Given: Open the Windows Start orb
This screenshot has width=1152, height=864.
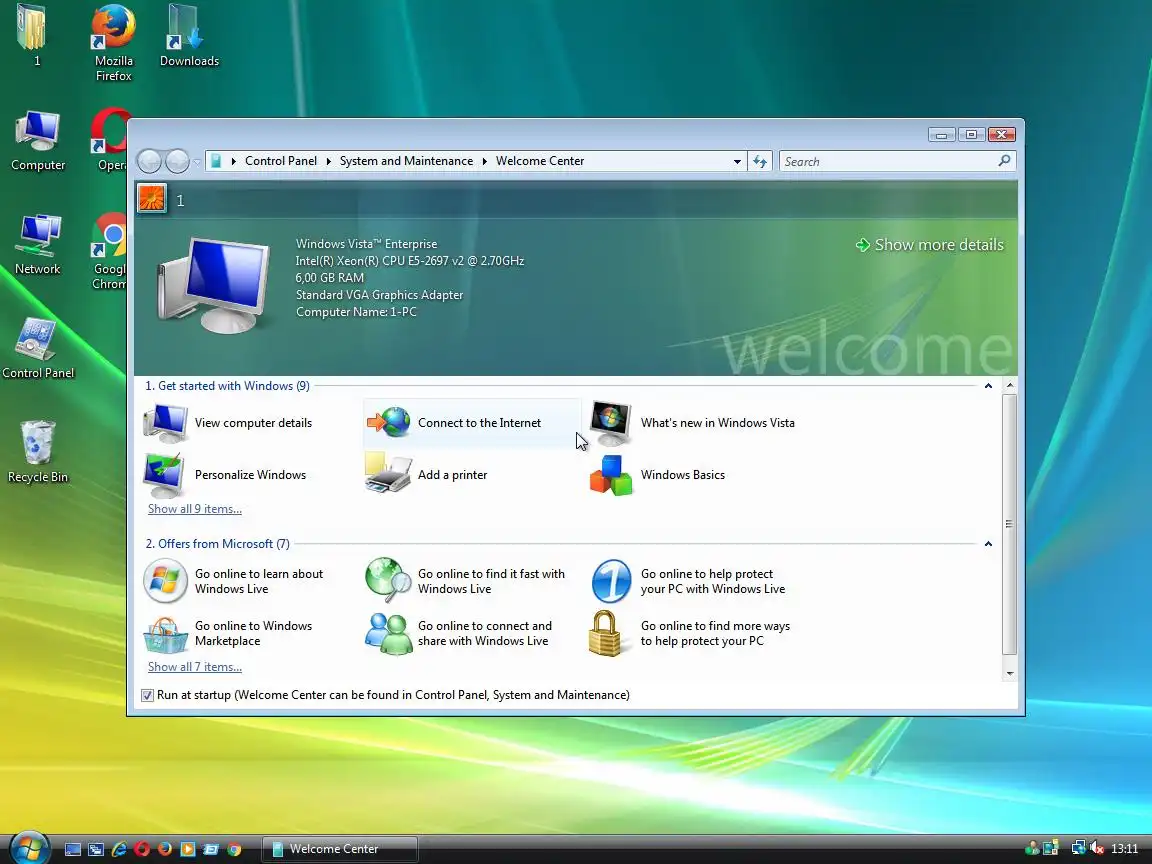Looking at the screenshot, I should [x=29, y=848].
